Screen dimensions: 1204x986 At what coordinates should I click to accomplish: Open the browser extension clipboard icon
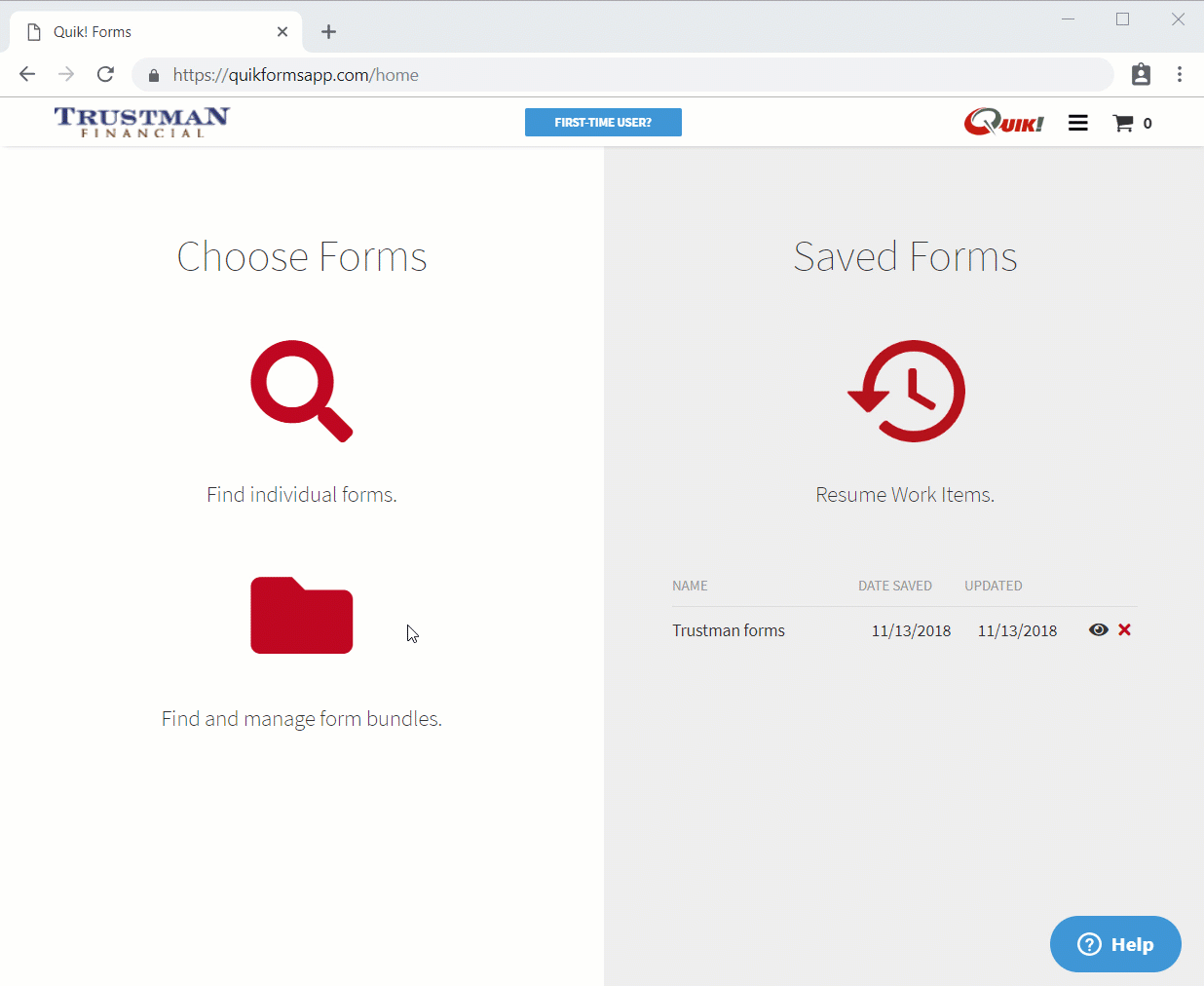coord(1141,74)
